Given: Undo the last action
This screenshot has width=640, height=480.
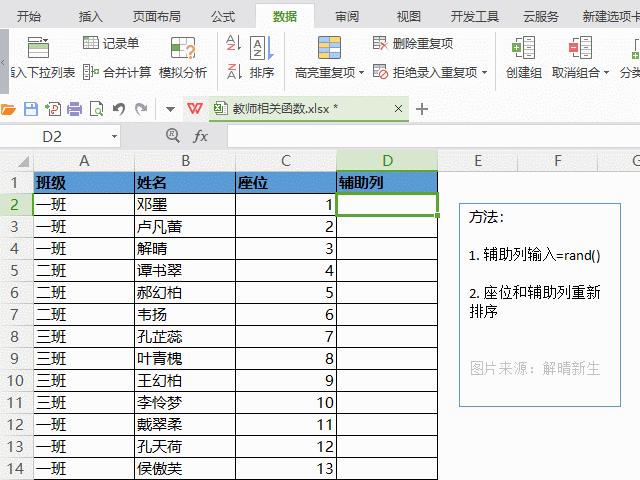Looking at the screenshot, I should pyautogui.click(x=119, y=109).
